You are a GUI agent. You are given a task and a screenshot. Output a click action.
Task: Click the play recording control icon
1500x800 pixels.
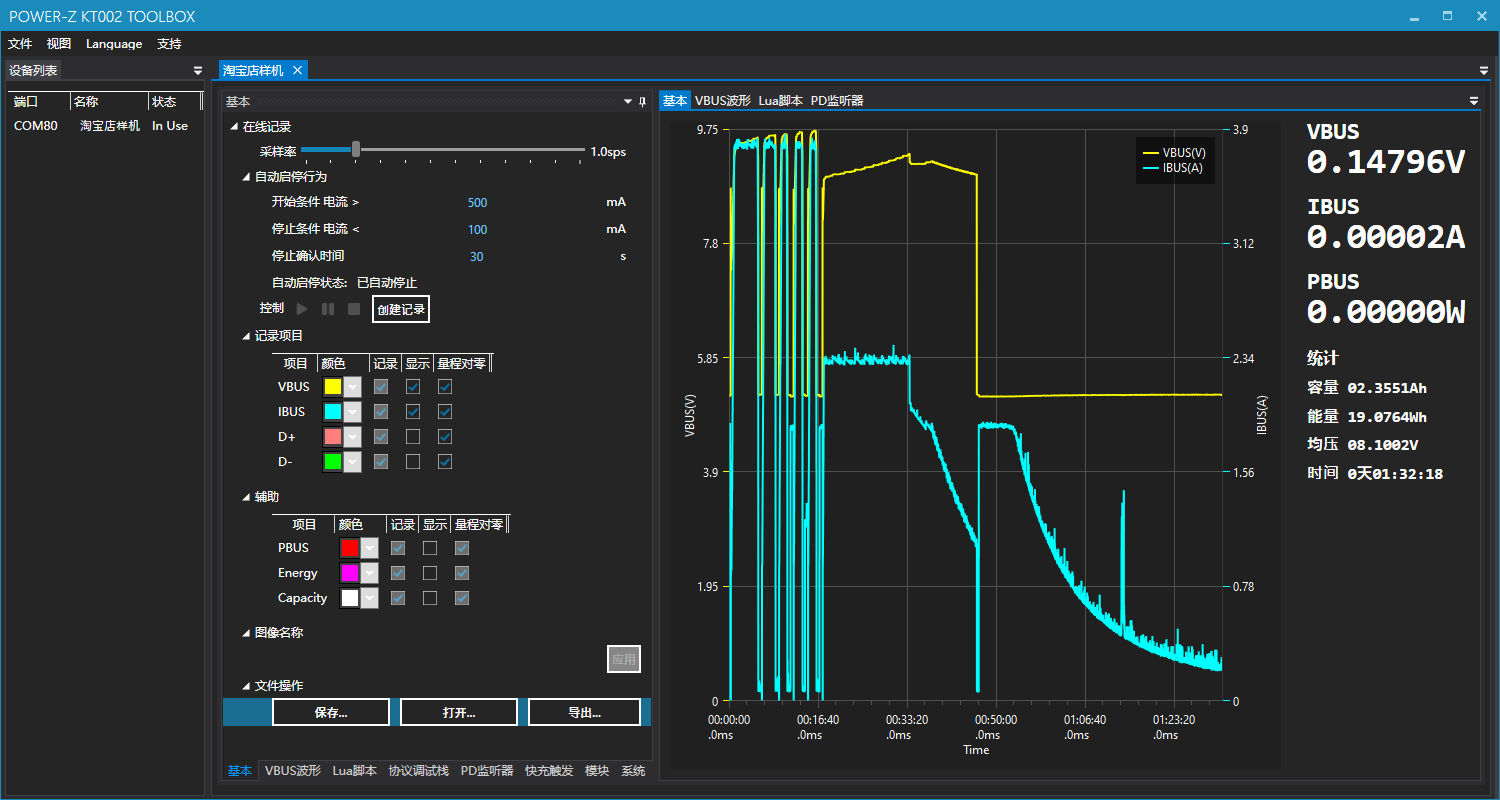(x=302, y=309)
